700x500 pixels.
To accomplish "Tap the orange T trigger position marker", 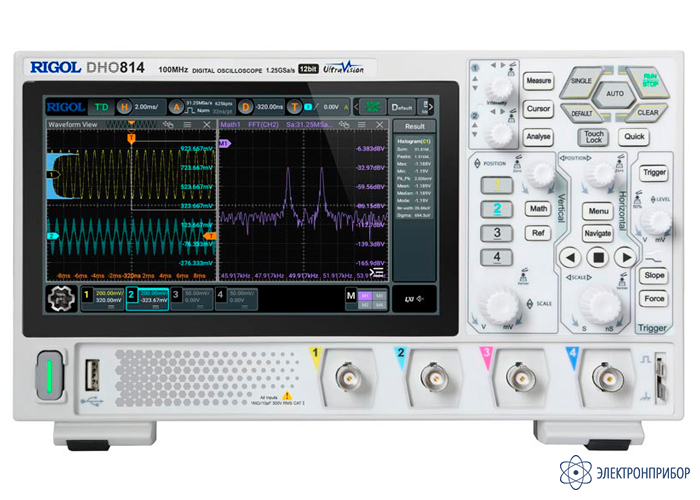I will click(131, 138).
